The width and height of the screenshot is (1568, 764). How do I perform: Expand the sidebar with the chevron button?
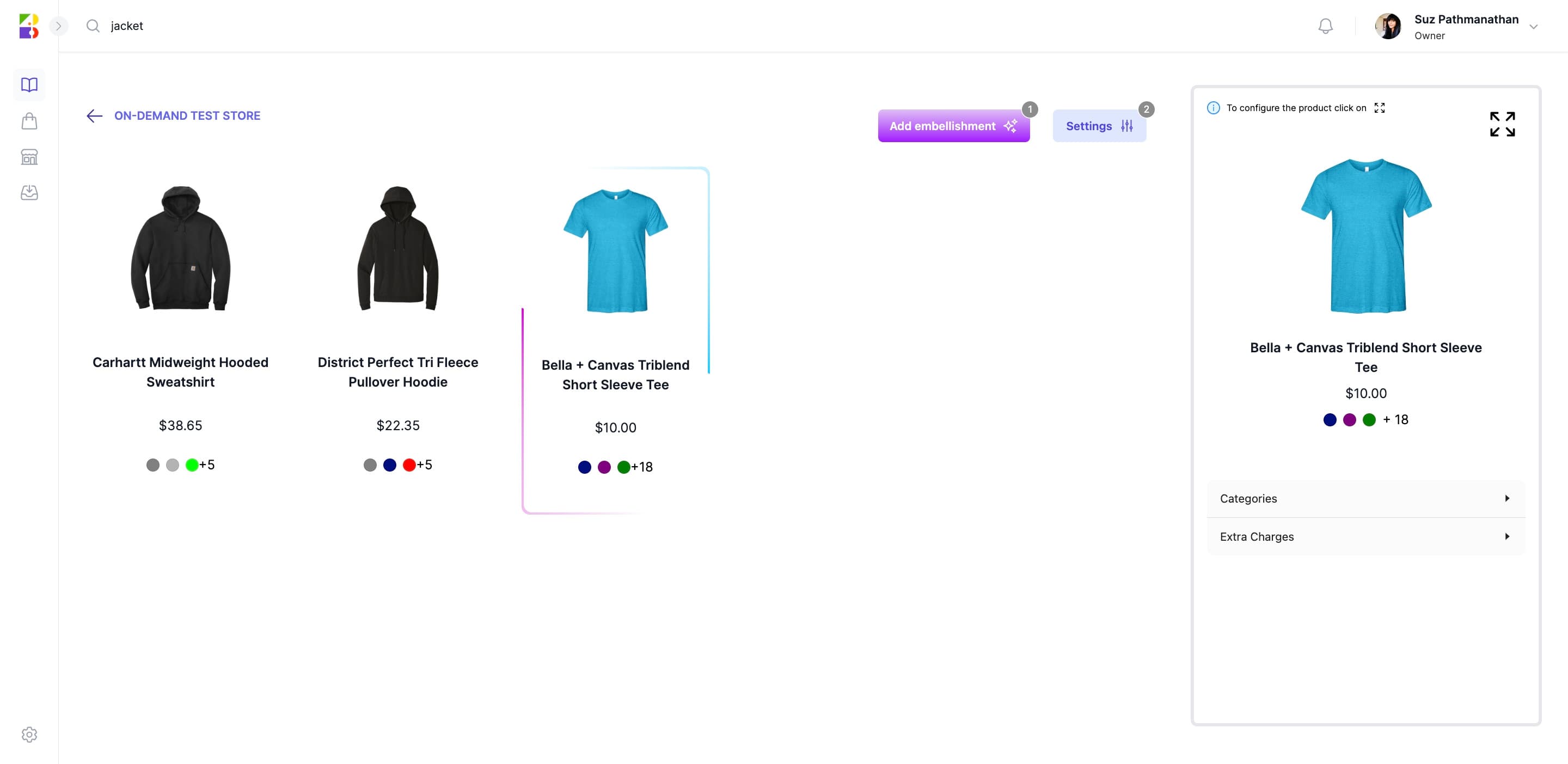[x=58, y=26]
